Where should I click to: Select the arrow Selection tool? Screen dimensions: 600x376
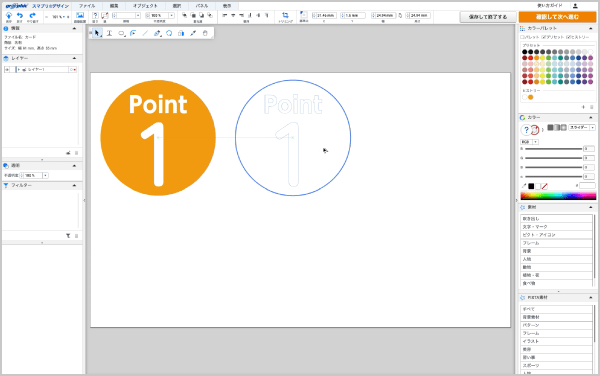point(97,33)
